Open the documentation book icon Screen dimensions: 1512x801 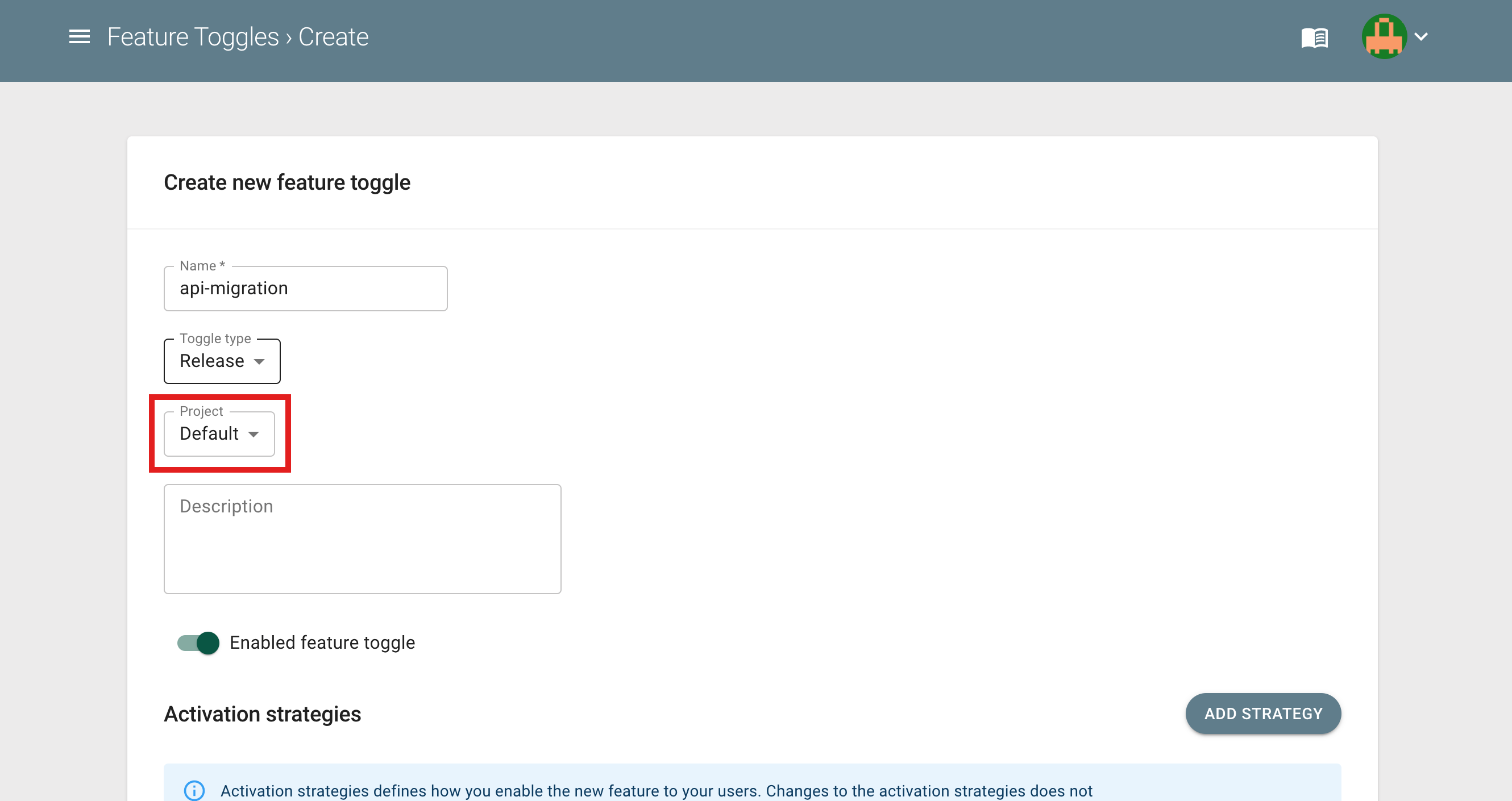tap(1314, 38)
